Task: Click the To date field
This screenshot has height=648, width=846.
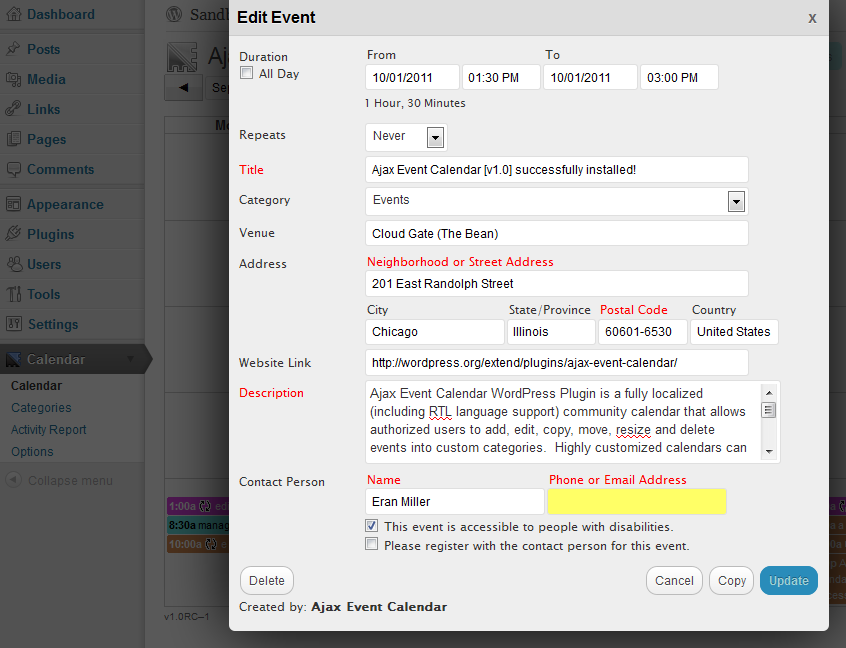Action: pyautogui.click(x=590, y=77)
